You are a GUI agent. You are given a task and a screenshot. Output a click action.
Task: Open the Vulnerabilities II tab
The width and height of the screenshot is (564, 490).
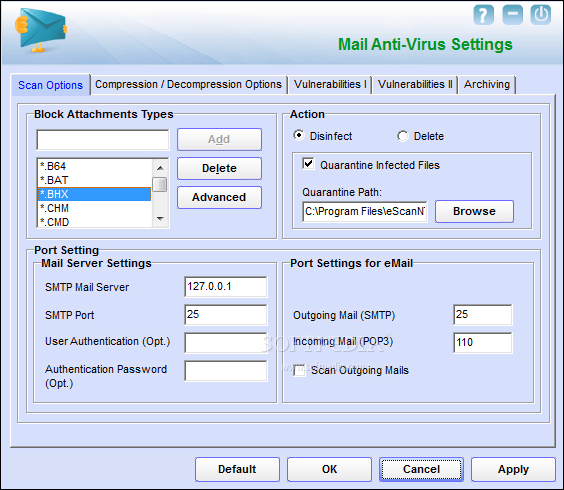pos(415,85)
